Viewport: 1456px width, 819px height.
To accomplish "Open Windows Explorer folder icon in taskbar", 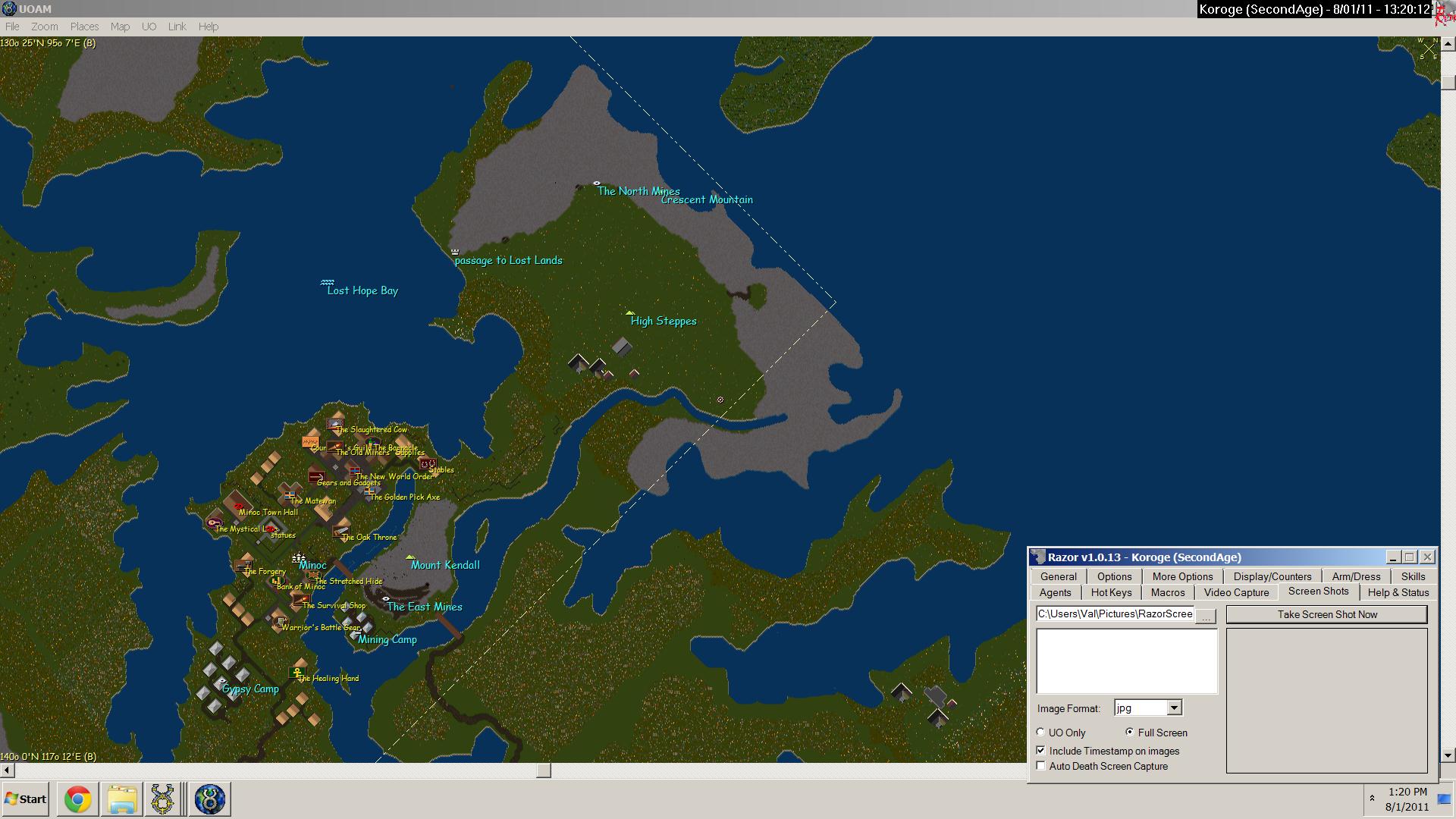I will [x=121, y=799].
